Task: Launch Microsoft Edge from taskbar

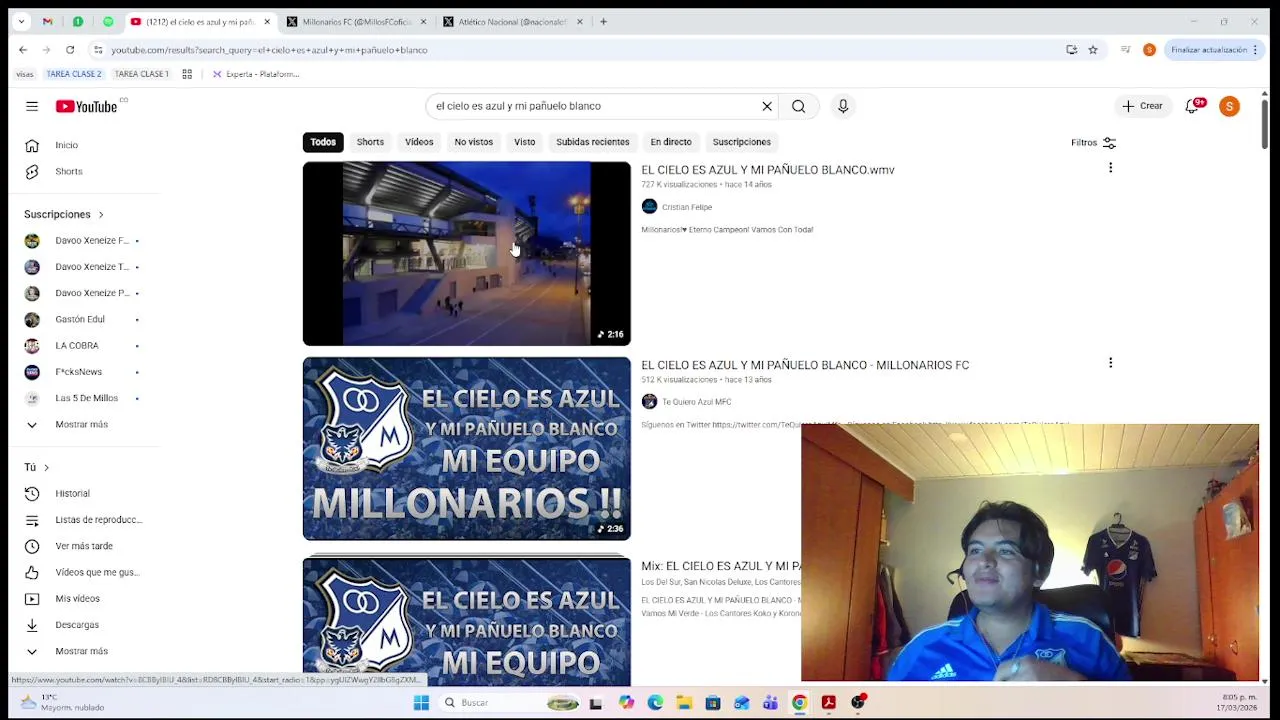Action: 655,703
